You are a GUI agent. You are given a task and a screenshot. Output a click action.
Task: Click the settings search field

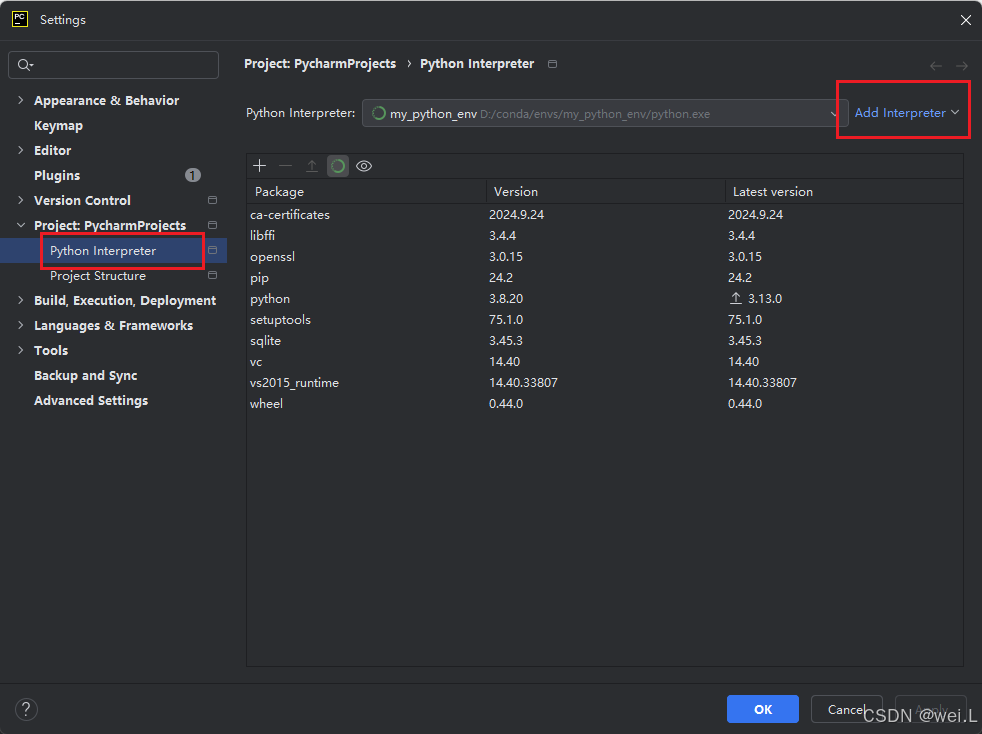click(113, 65)
